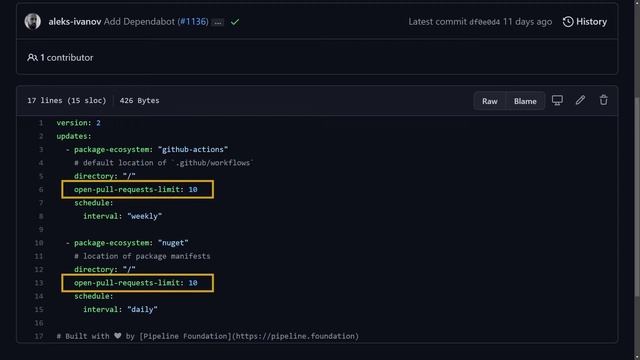Click the '17 lines (15 sloc)' info
Image resolution: width=640 pixels, height=360 pixels.
coord(67,100)
